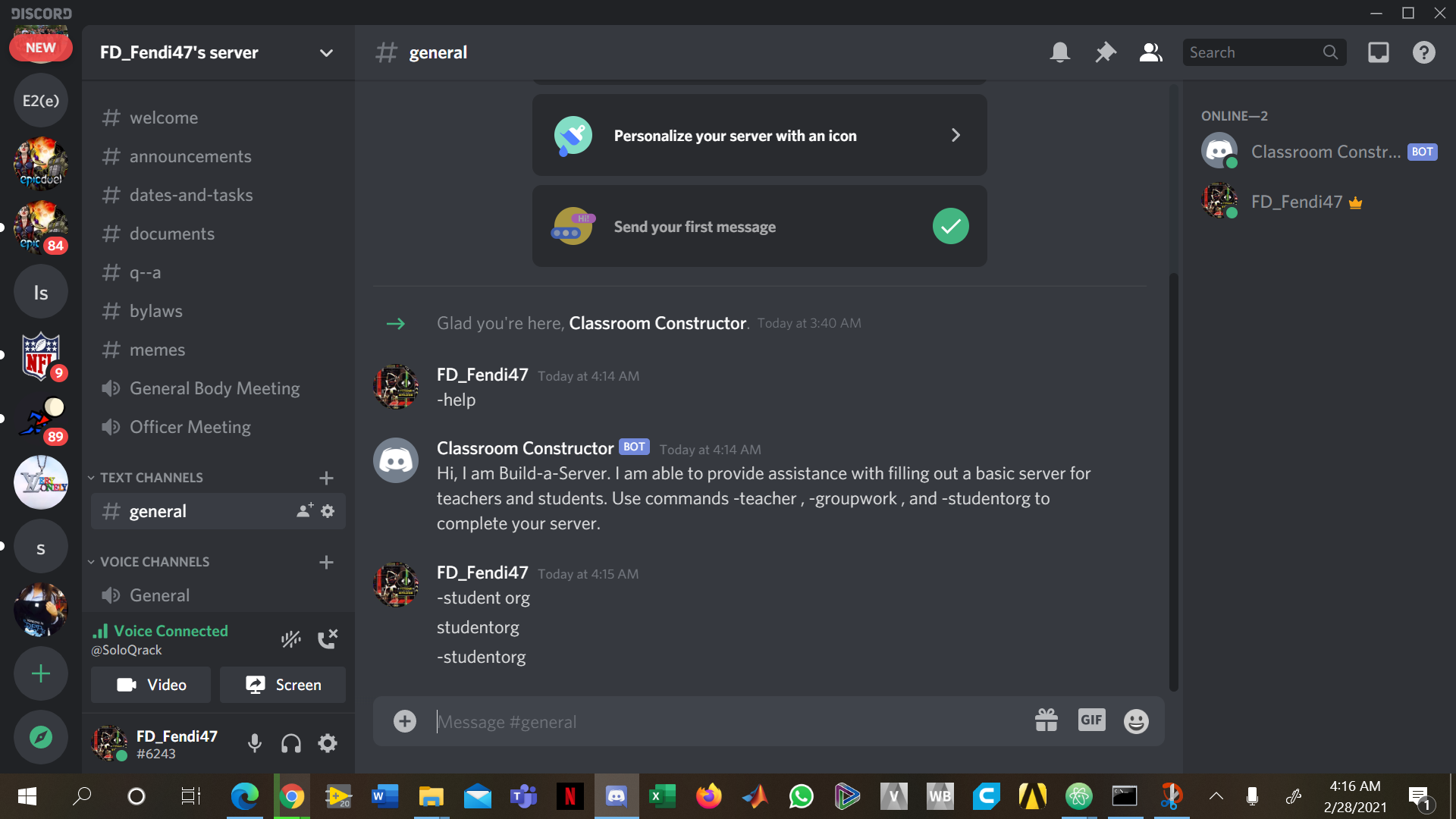Open the pinned messages icon
Screen dimensions: 1456x819
pos(1106,52)
